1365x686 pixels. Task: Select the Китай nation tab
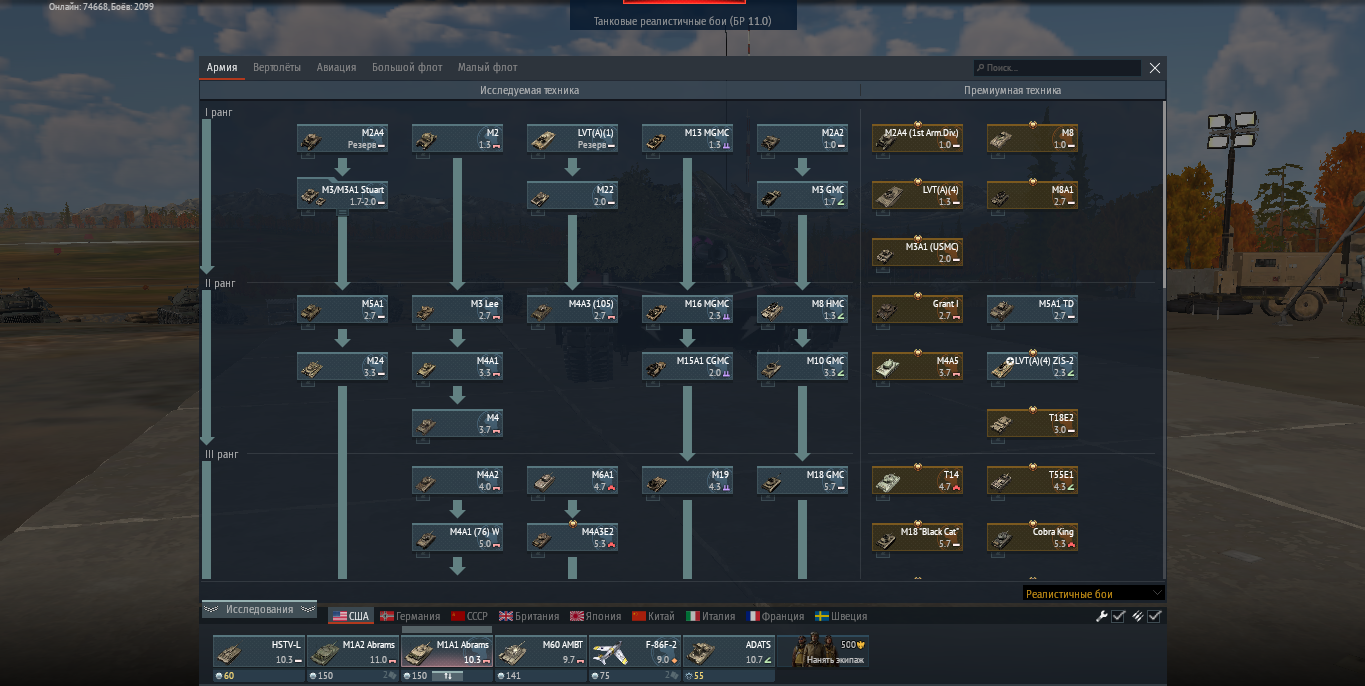coord(654,616)
